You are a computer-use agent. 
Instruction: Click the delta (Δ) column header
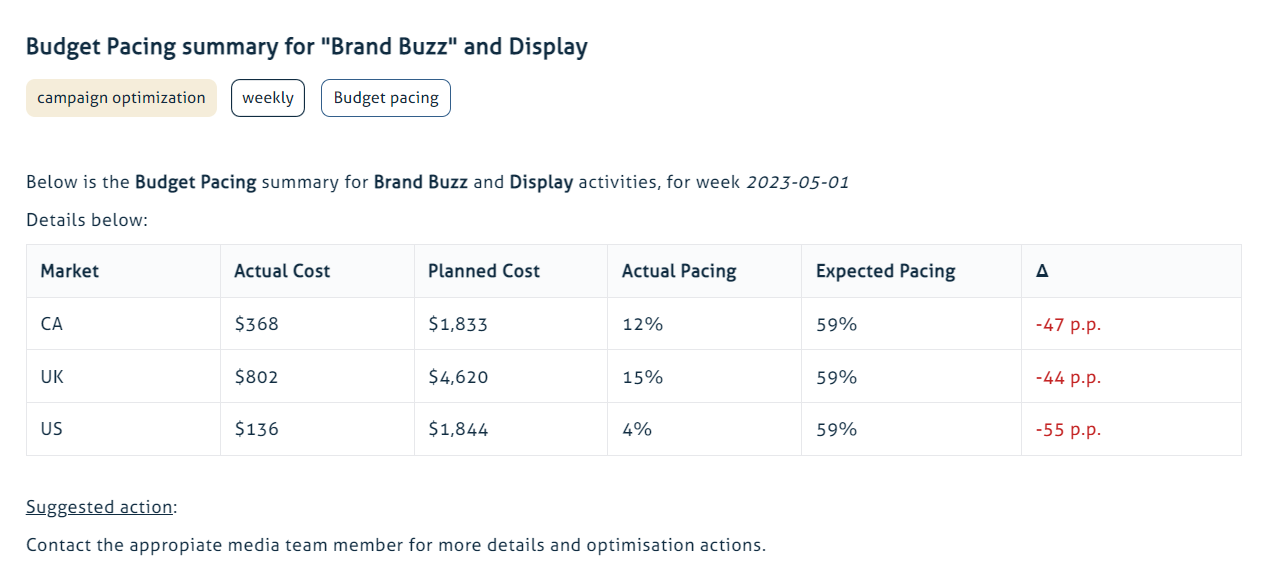click(x=1042, y=271)
